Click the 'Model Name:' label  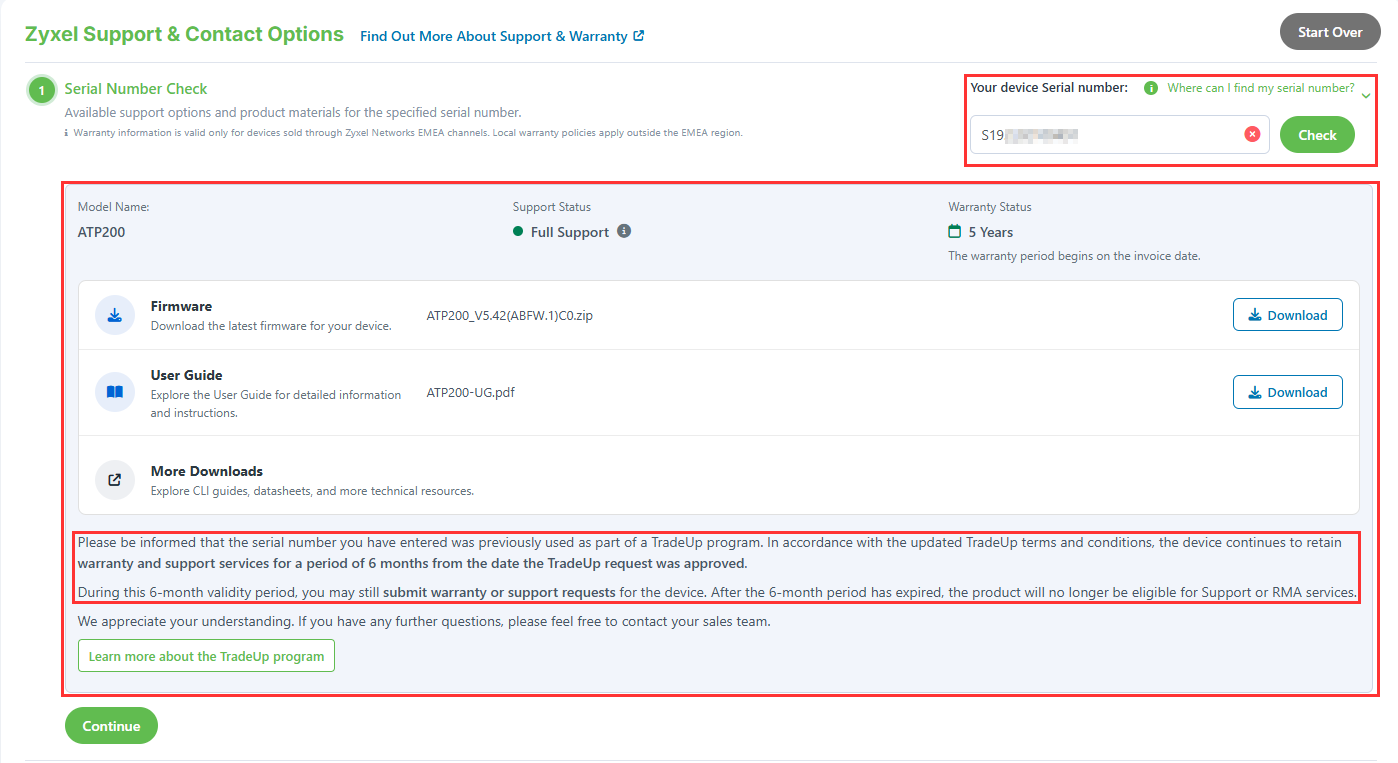point(113,207)
